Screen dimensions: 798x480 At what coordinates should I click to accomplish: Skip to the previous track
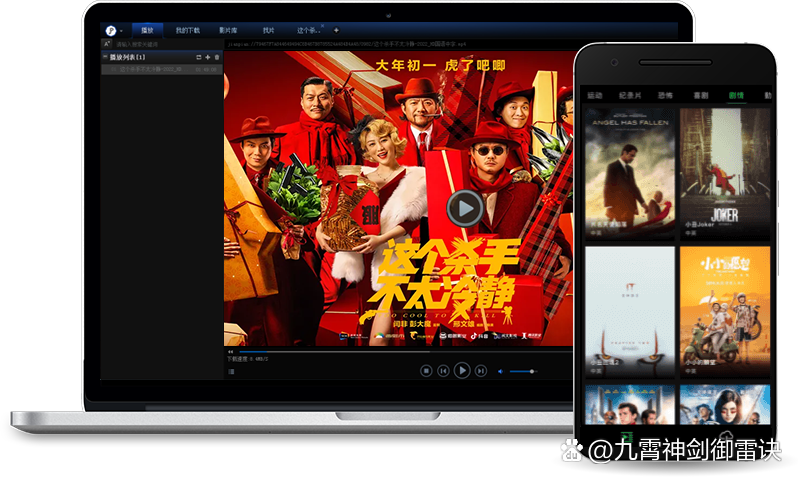coord(443,371)
